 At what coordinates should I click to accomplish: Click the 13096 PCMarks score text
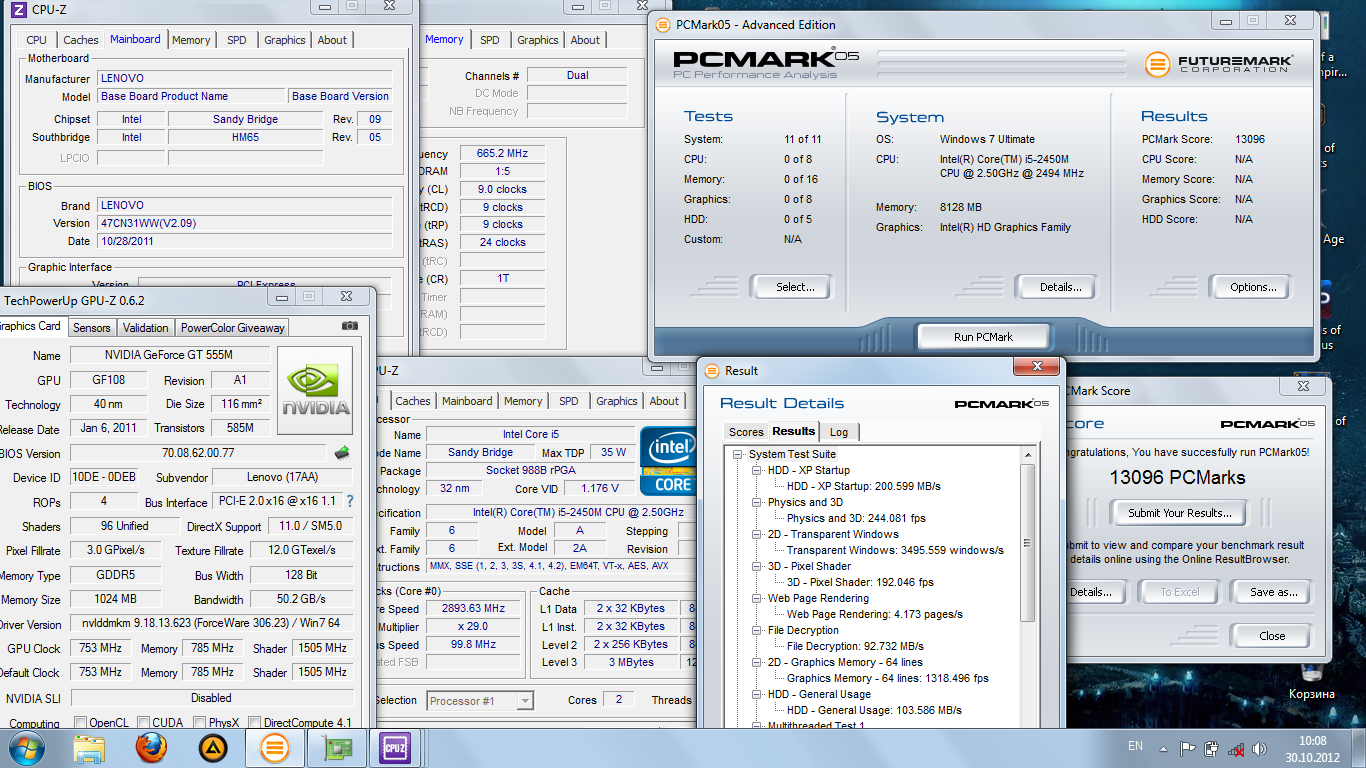[x=1177, y=477]
